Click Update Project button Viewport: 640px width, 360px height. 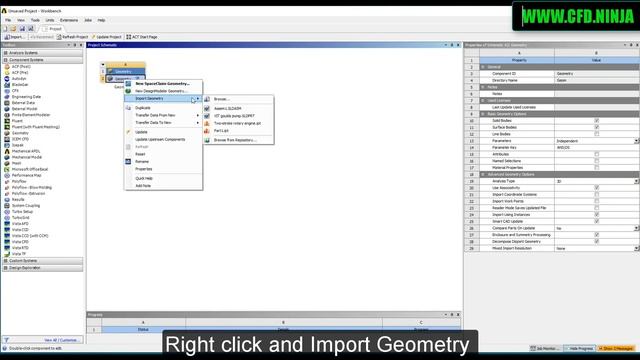click(x=107, y=37)
